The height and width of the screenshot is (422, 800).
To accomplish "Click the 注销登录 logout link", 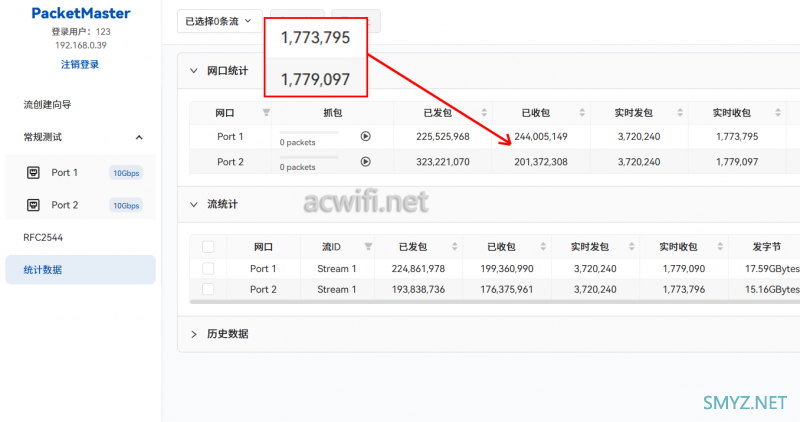I will [x=80, y=64].
